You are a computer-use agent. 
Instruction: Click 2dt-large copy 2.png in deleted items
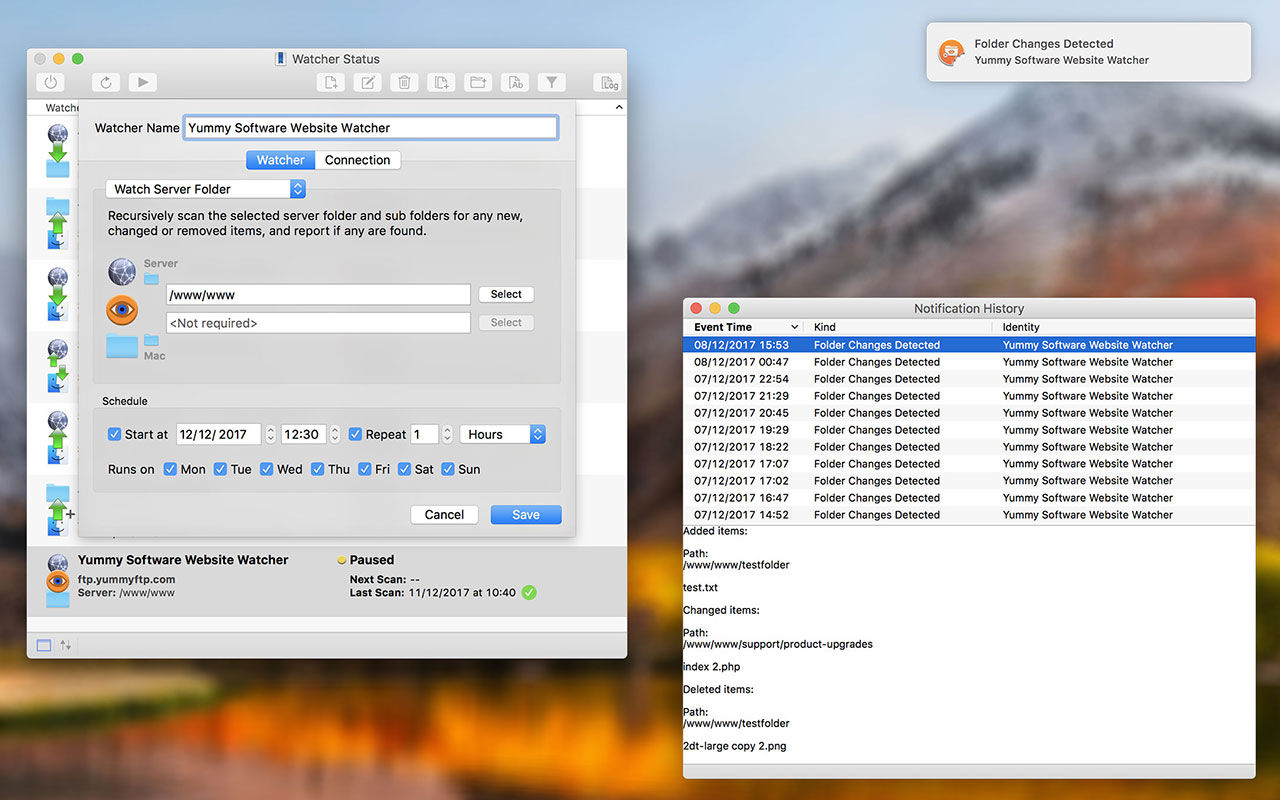pyautogui.click(x=735, y=746)
